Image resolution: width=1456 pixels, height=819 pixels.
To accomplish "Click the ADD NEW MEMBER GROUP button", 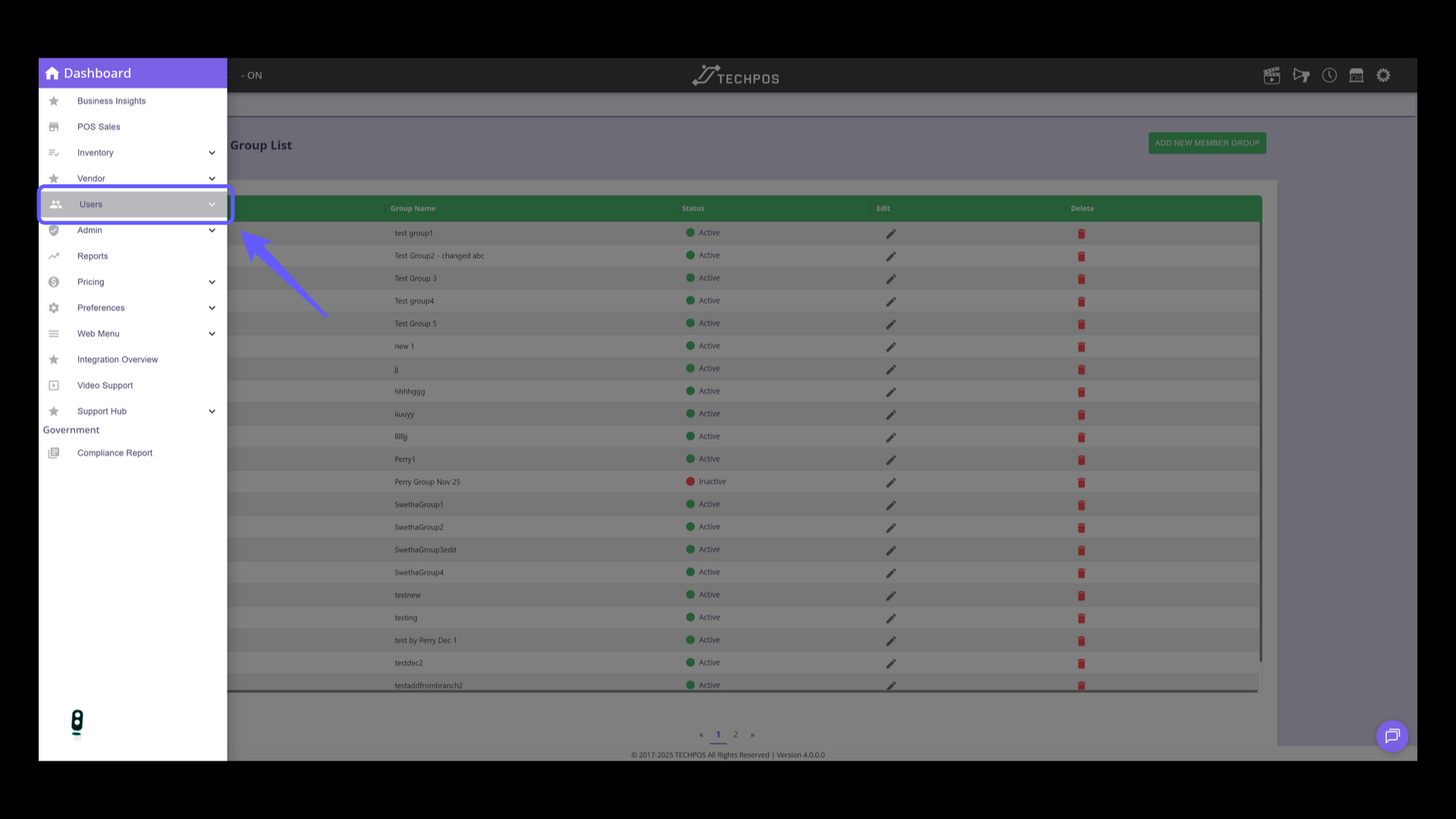I will pos(1207,143).
